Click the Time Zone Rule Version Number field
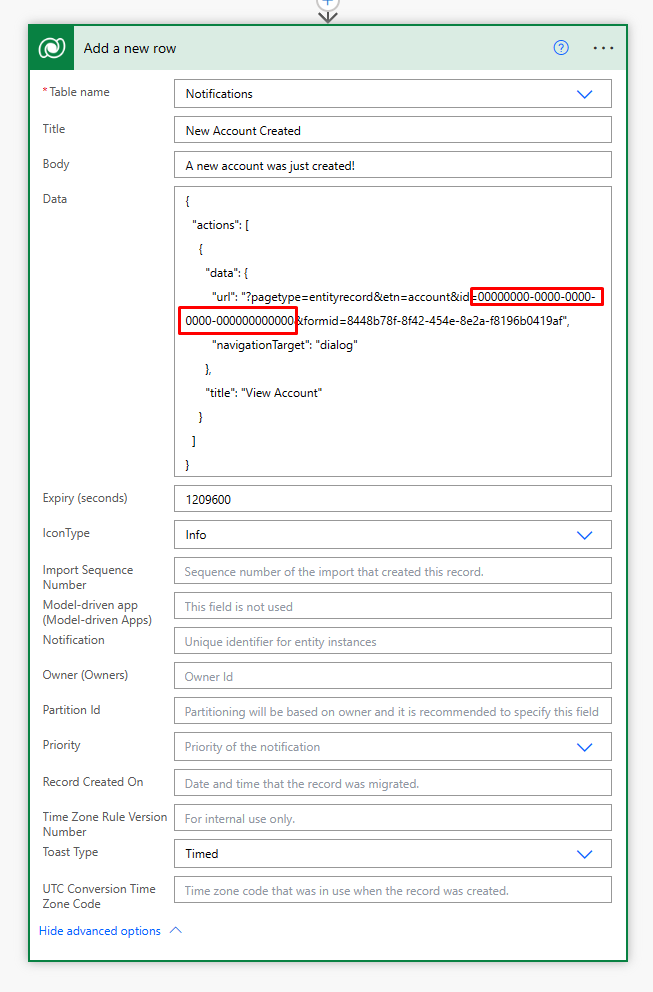 tap(393, 818)
